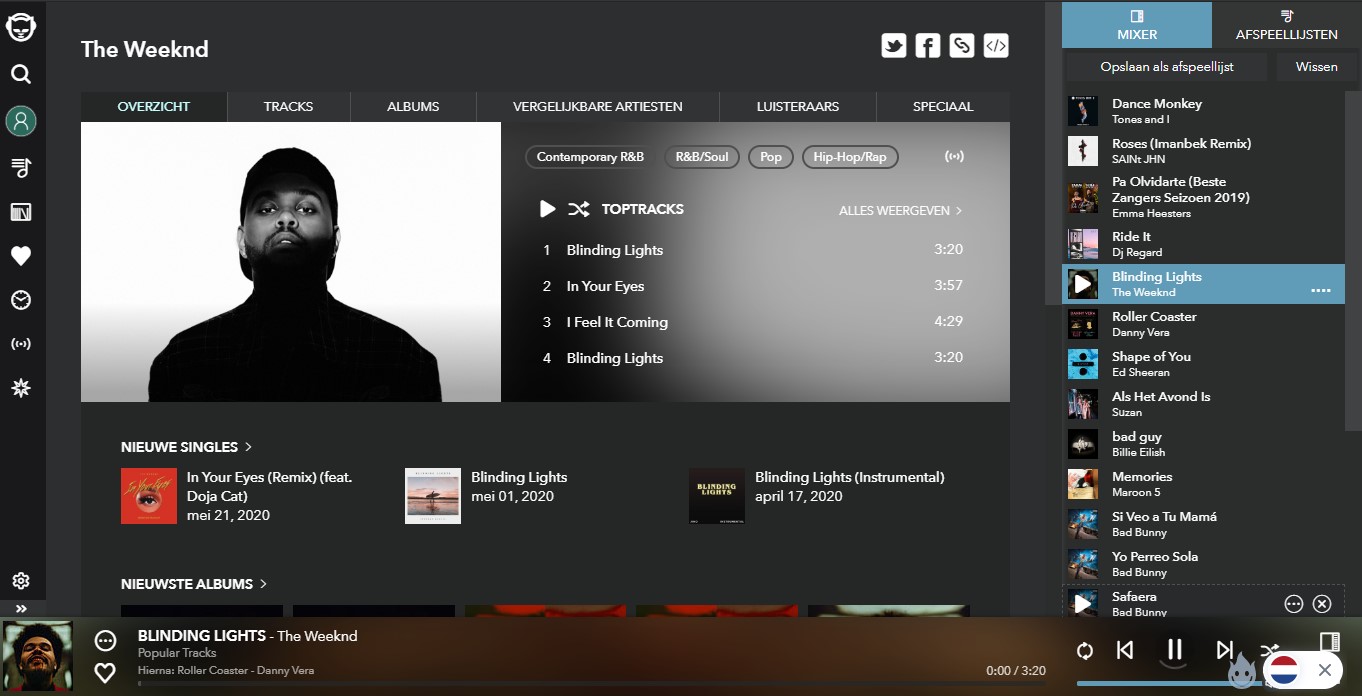Viewport: 1362px width, 696px height.
Task: Open search via the magnifier icon
Action: 21,74
